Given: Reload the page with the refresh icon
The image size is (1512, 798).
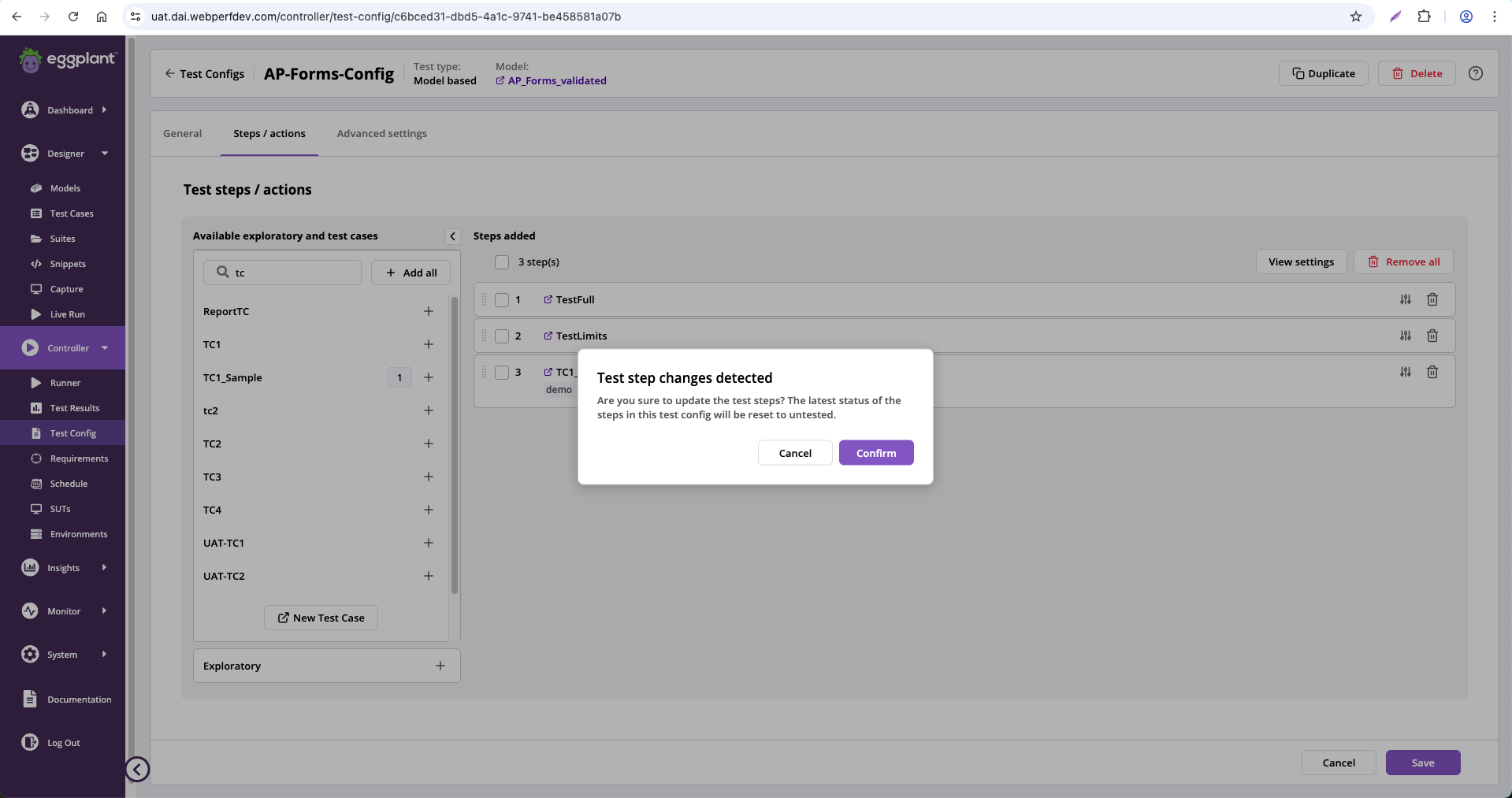Looking at the screenshot, I should [73, 17].
